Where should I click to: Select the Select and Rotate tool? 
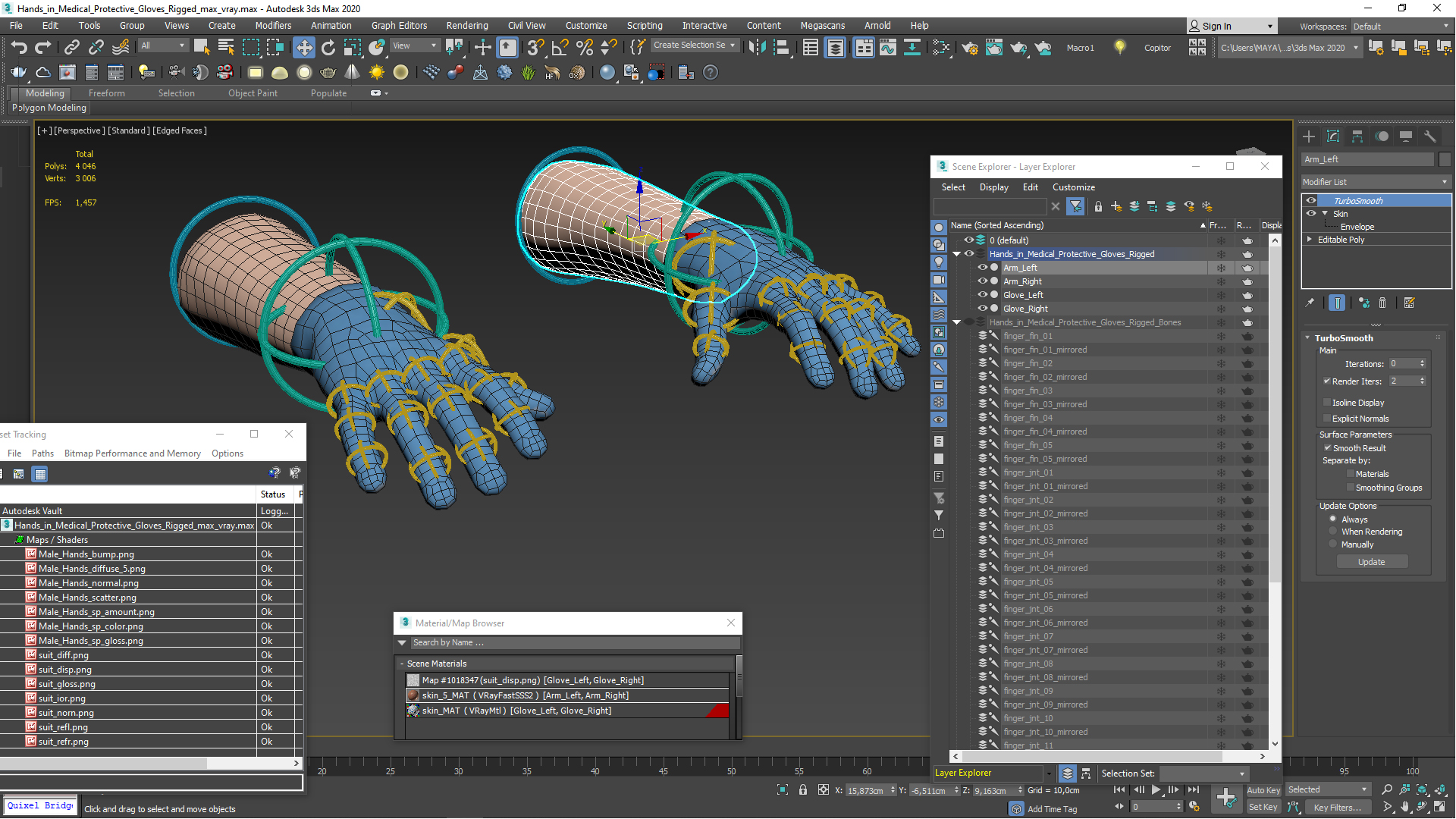[x=328, y=47]
